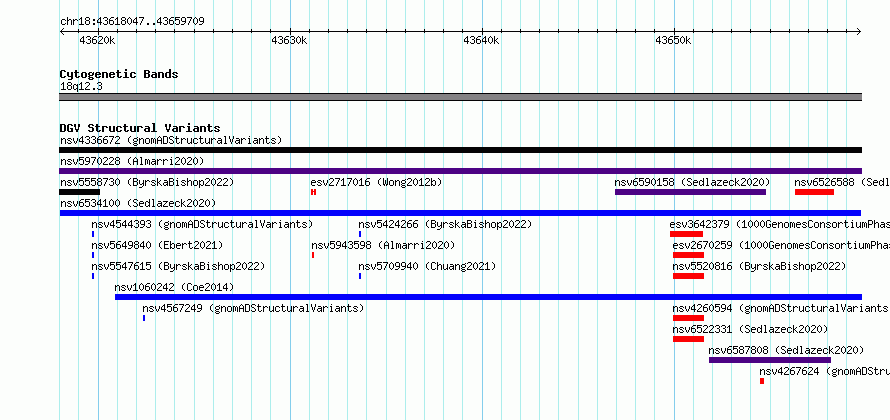Click the red nsv6526588 variant bar
Image resolution: width=890 pixels, height=420 pixels.
tap(814, 192)
